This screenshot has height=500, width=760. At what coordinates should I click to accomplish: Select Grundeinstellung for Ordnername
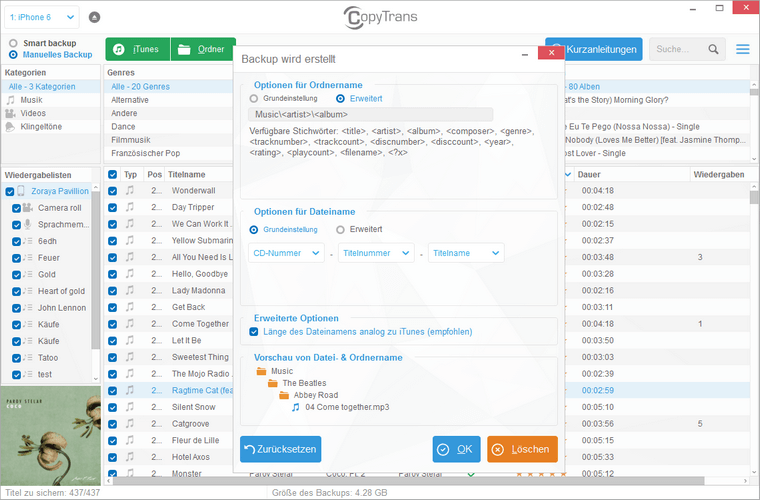tap(253, 99)
